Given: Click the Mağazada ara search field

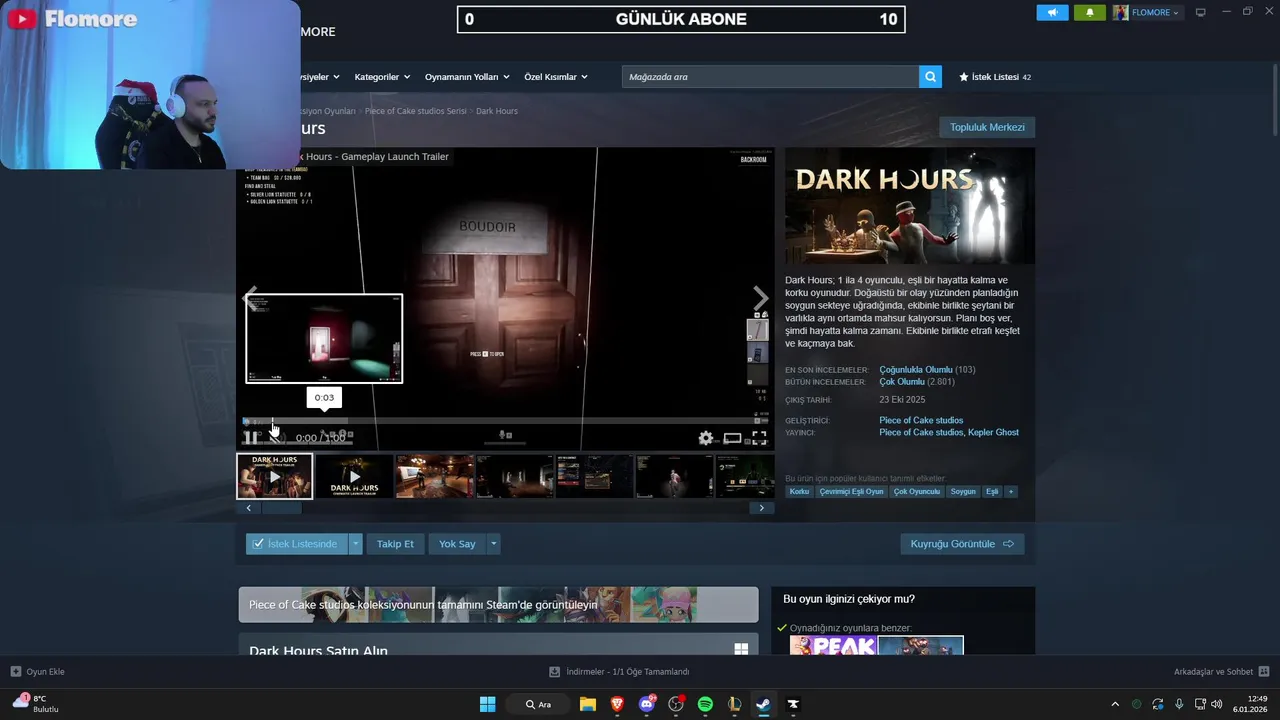Looking at the screenshot, I should (x=770, y=77).
